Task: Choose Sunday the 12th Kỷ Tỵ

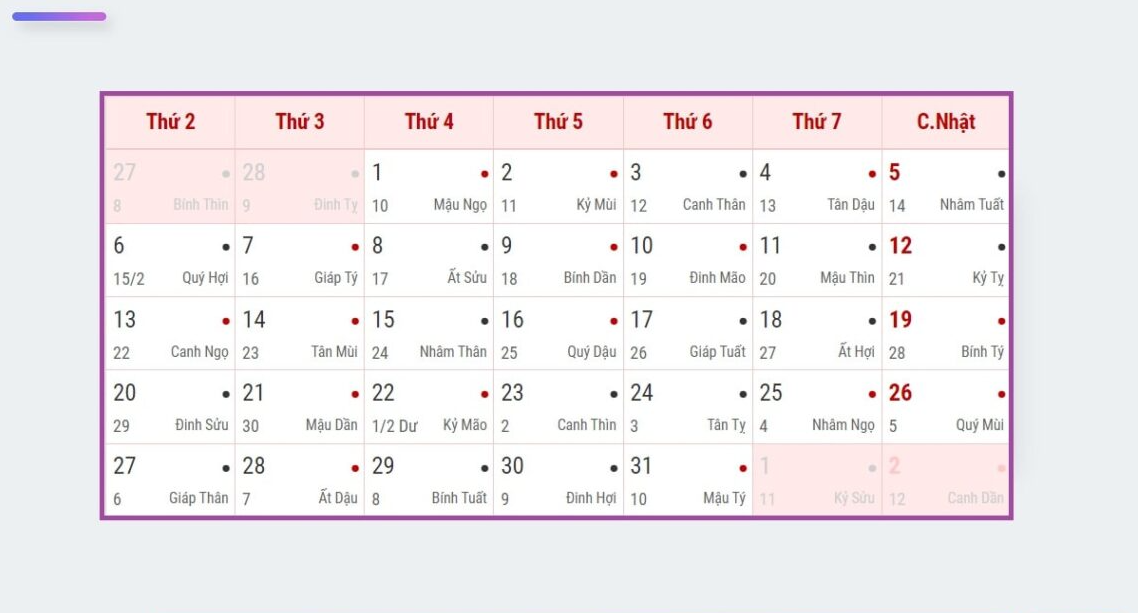Action: coord(946,260)
